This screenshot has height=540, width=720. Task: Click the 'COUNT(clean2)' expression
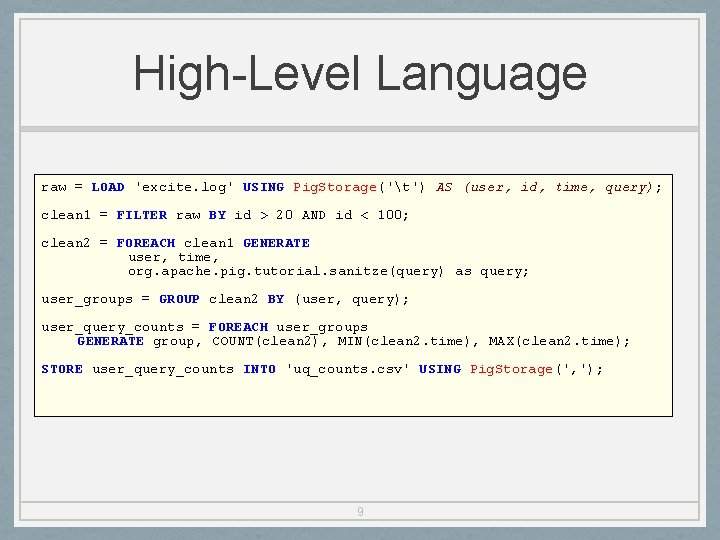coord(265,341)
